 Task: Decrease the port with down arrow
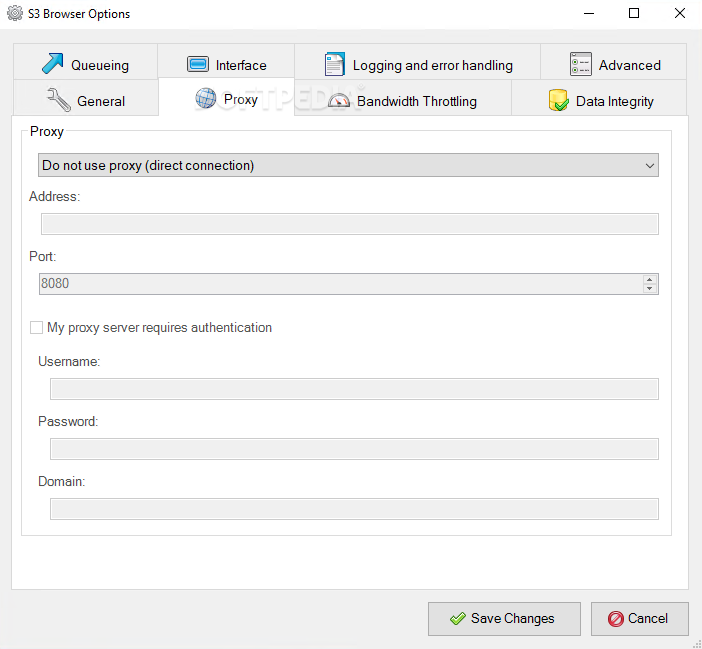650,289
